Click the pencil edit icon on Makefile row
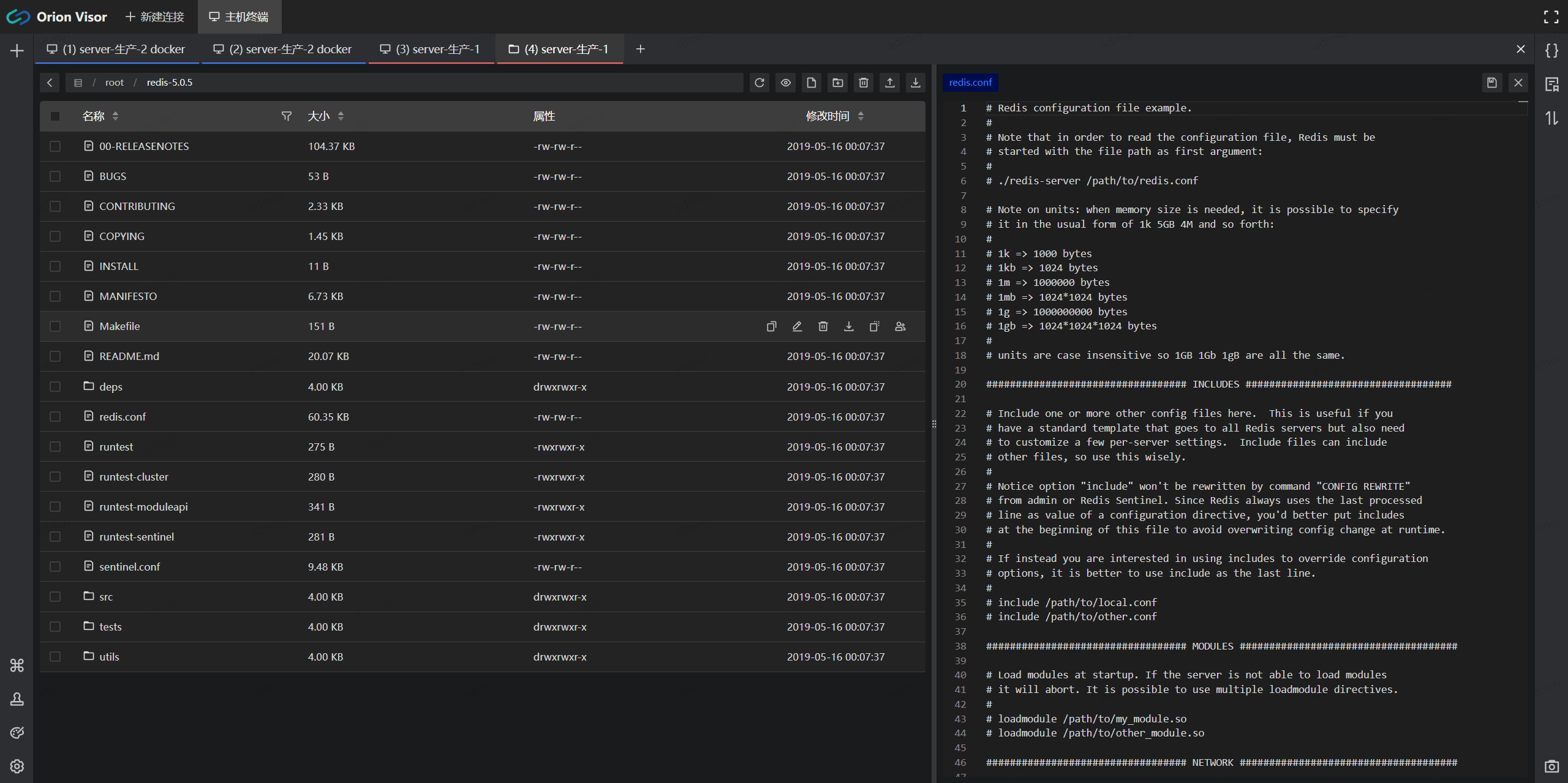The width and height of the screenshot is (1568, 783). (x=797, y=326)
